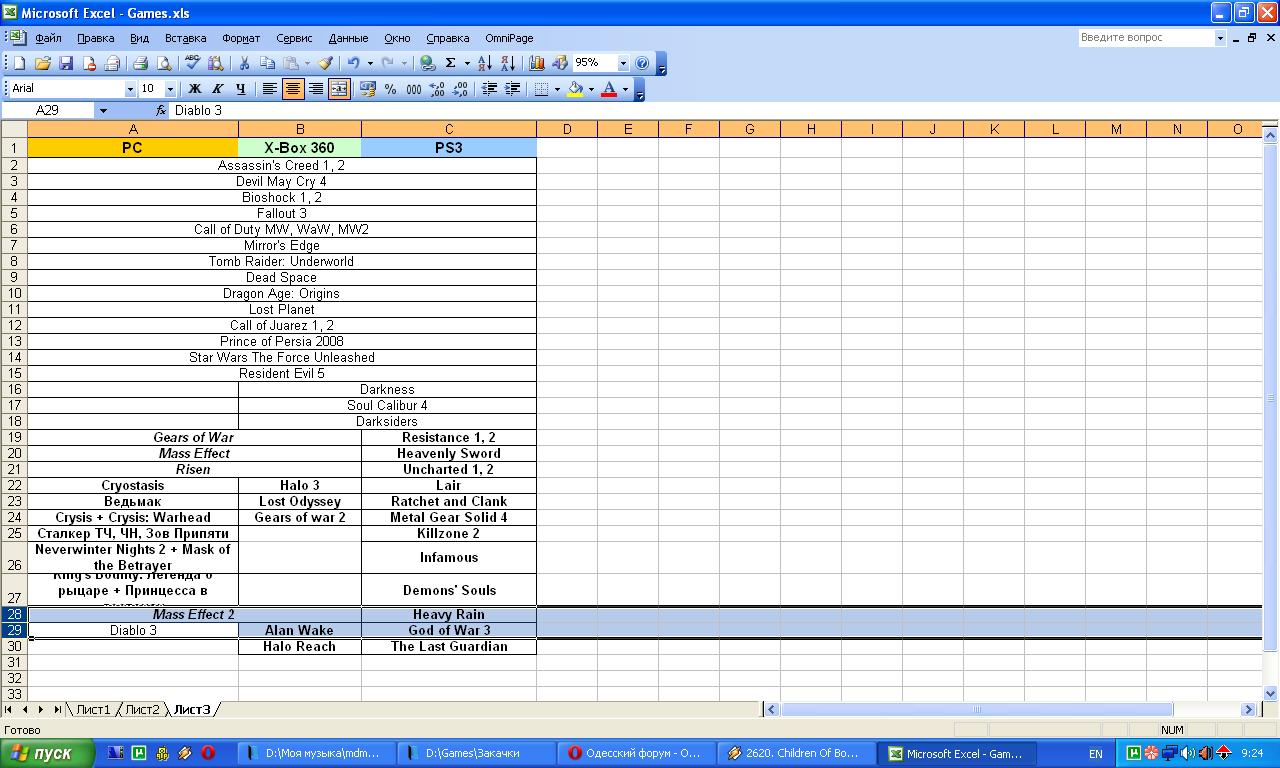The image size is (1280, 768).
Task: Toggle underline (Ч) formatting
Action: (240, 89)
